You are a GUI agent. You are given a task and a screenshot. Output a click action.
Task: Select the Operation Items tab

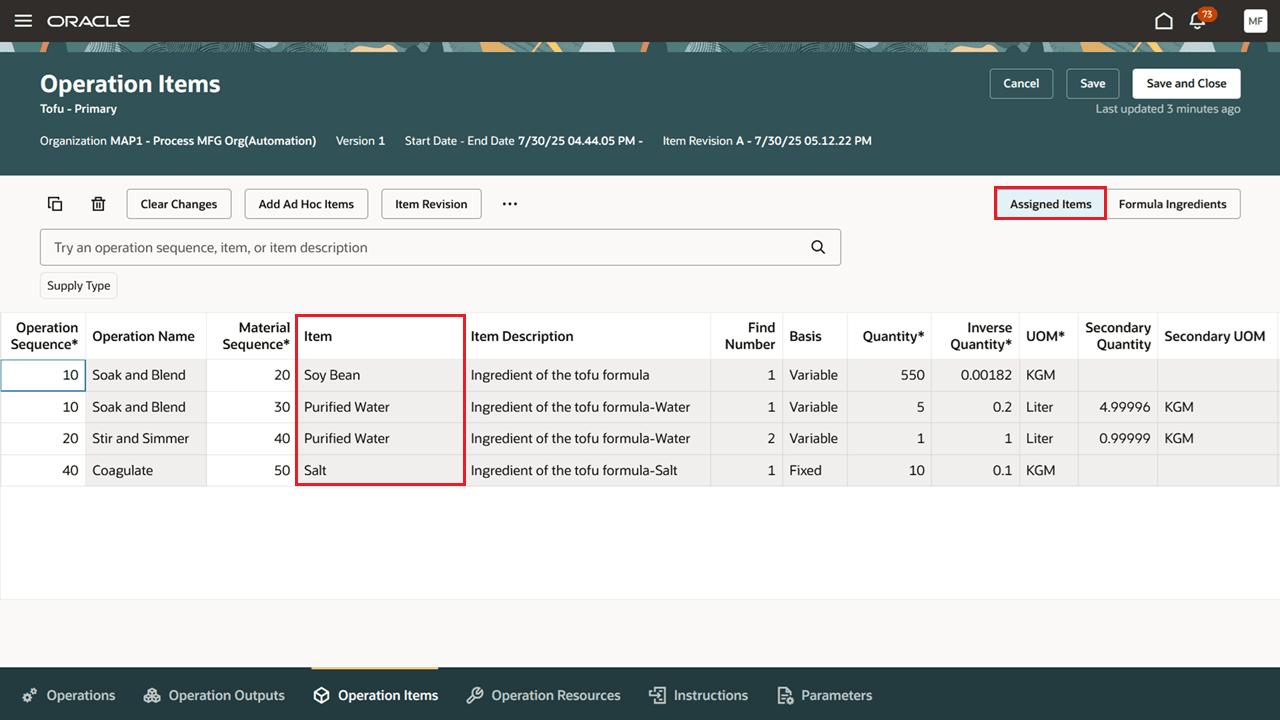coord(375,695)
